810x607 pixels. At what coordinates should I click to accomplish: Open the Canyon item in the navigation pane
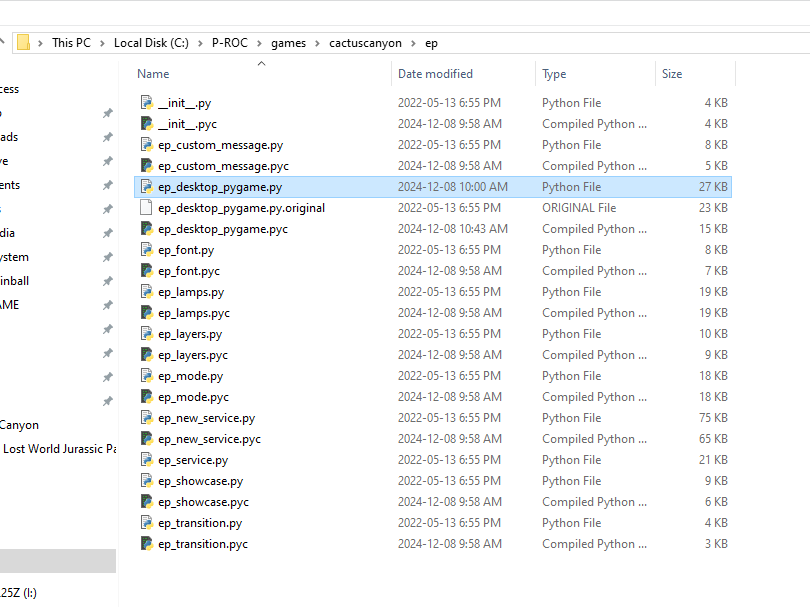click(x=19, y=425)
